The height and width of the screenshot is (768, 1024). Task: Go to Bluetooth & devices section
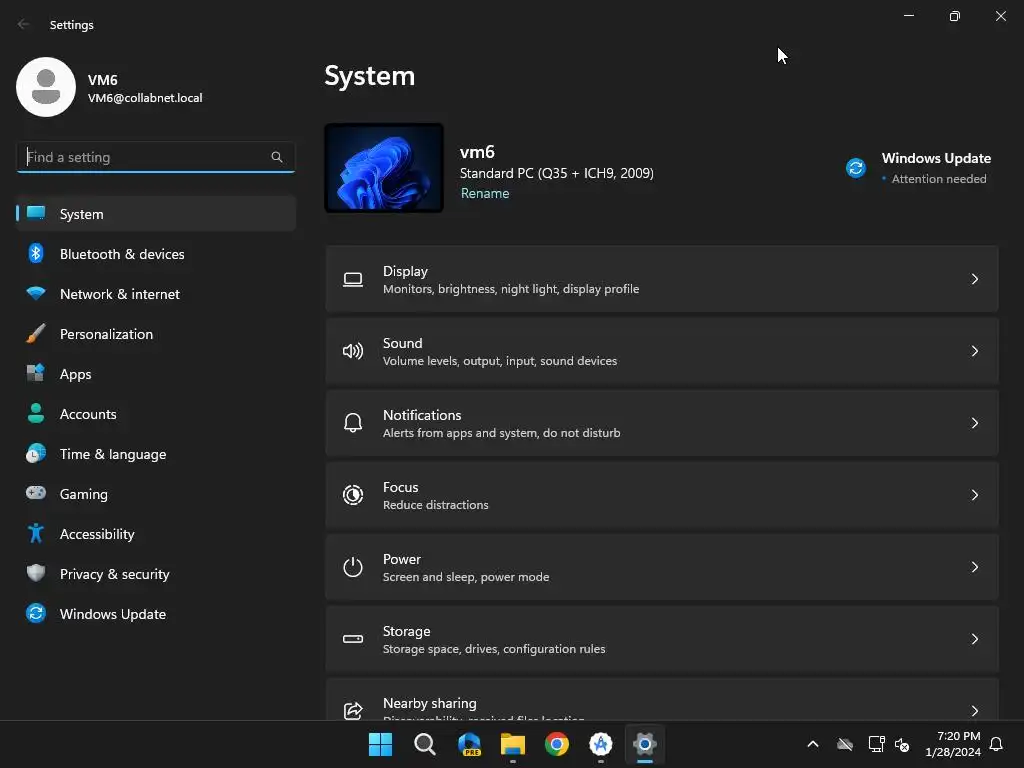coord(156,253)
